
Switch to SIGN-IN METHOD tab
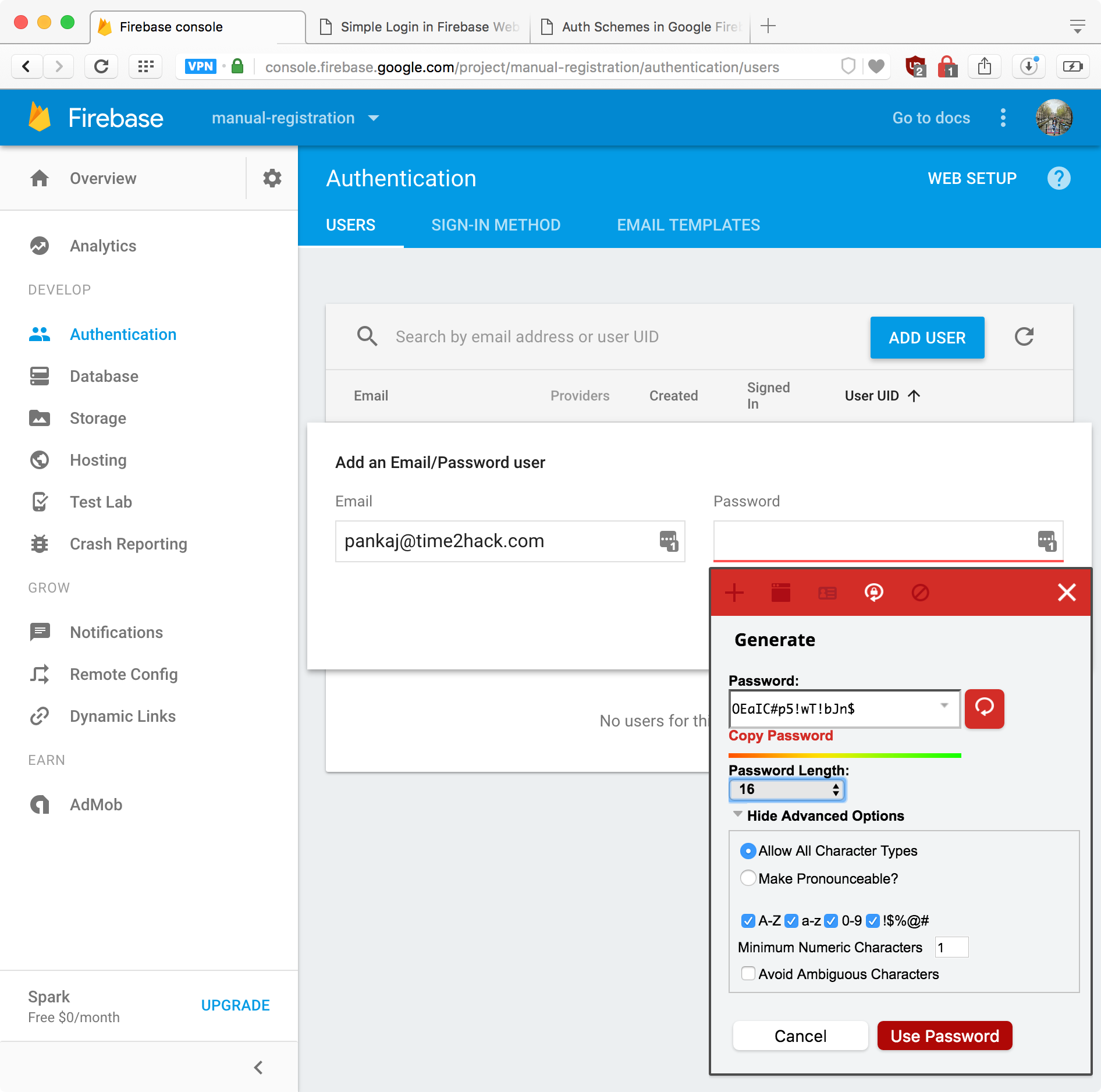tap(496, 225)
